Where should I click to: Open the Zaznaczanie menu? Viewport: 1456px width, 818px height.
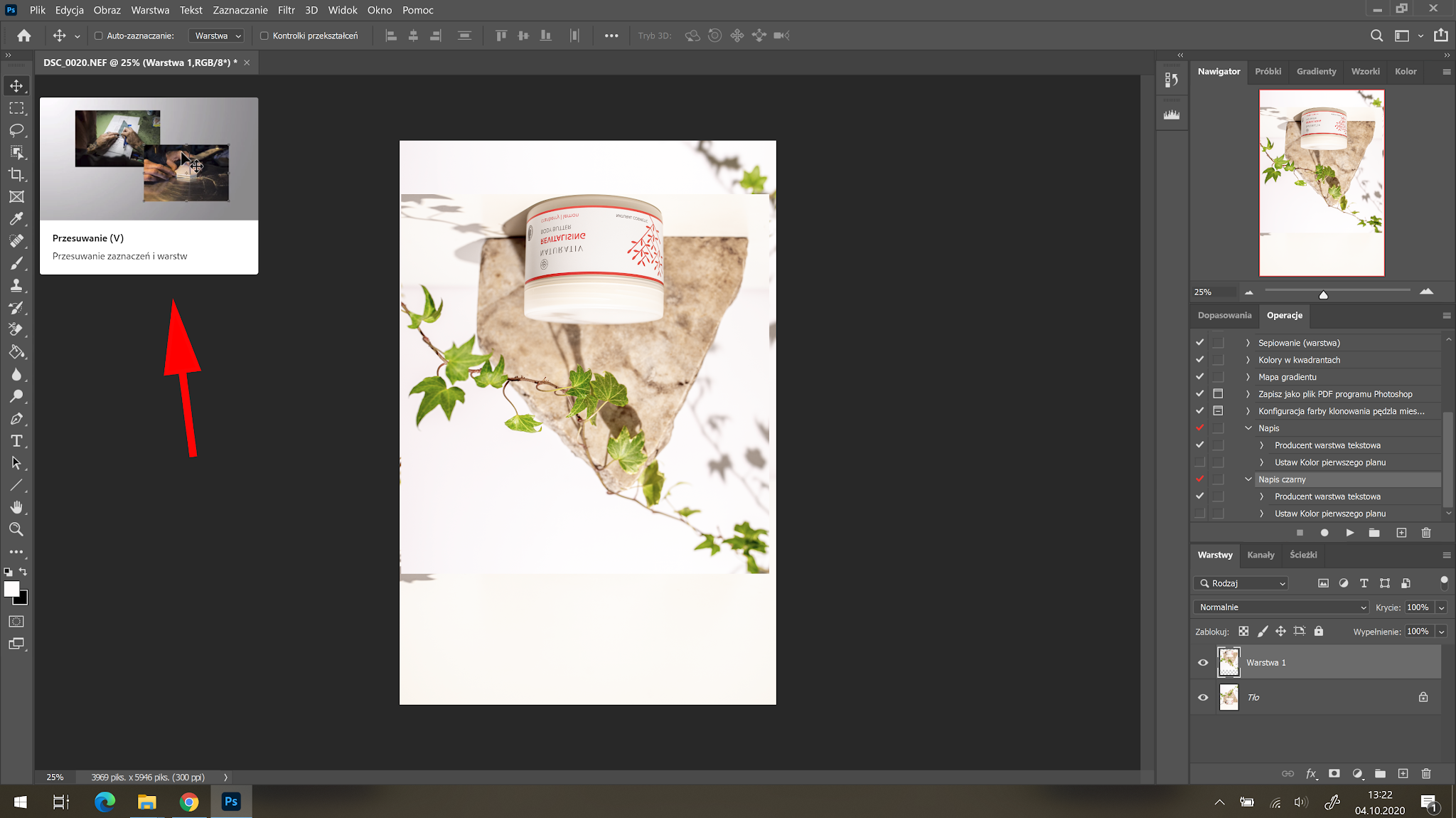point(240,10)
